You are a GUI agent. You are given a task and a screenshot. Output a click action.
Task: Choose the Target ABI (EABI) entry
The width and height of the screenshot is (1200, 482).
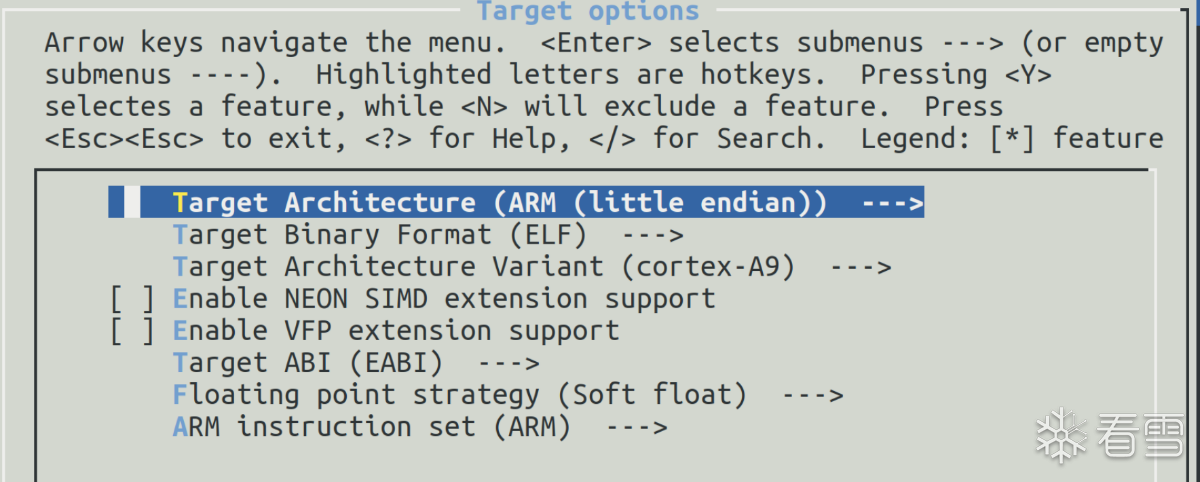[308, 363]
